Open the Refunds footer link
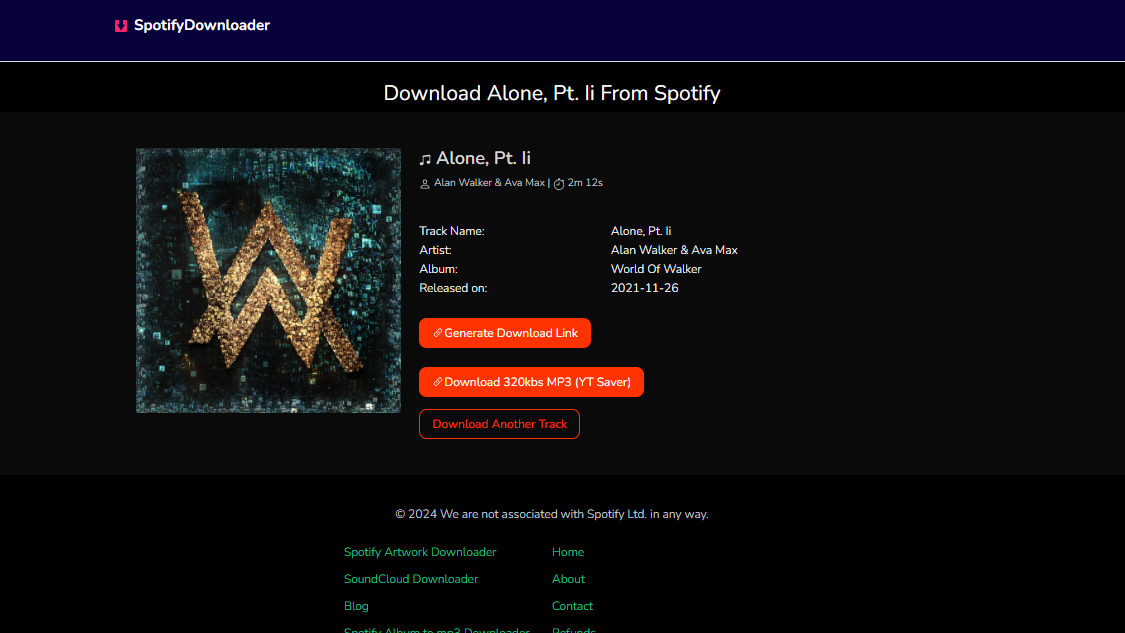 [x=573, y=629]
